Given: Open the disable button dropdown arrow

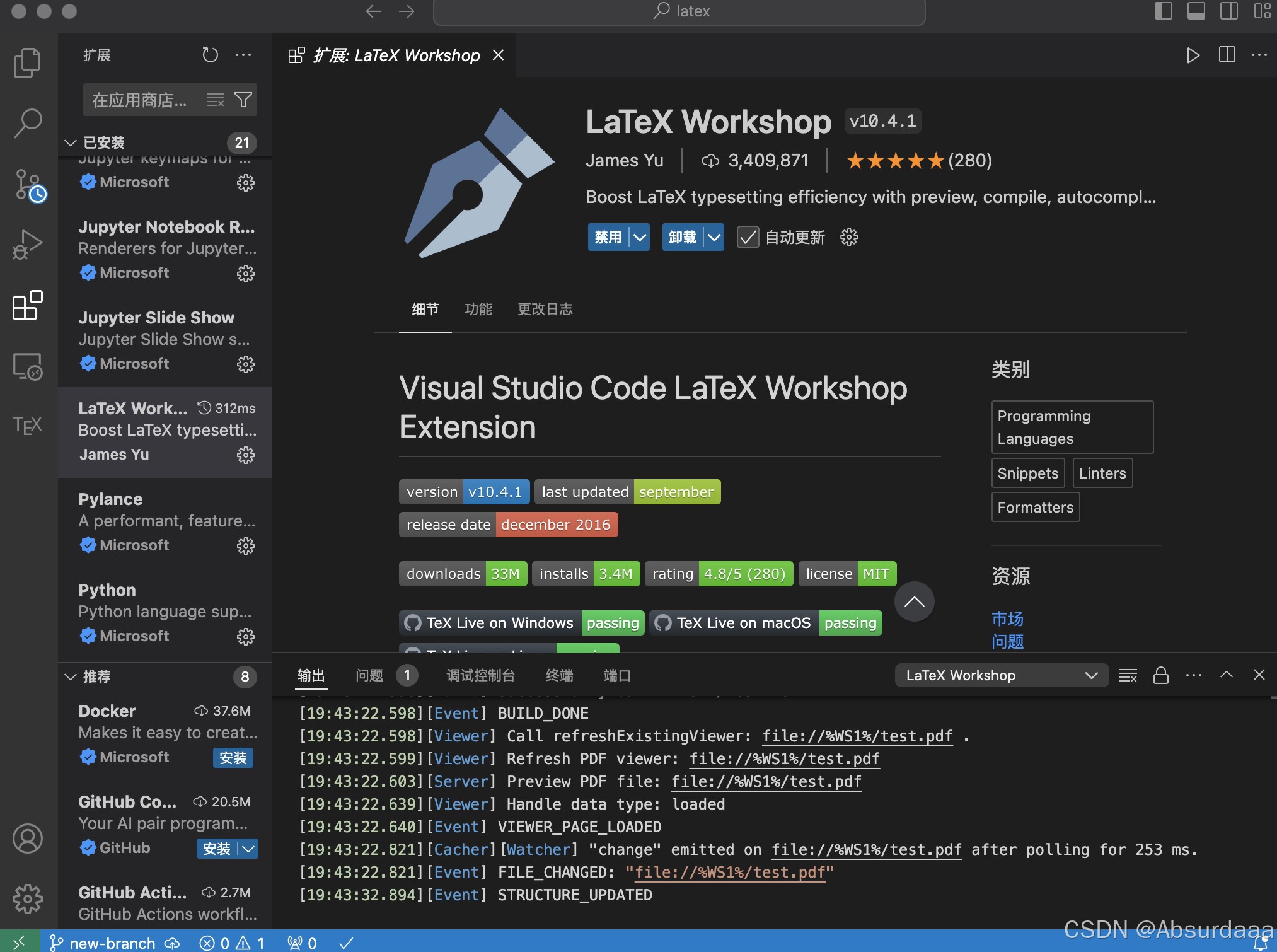Looking at the screenshot, I should 640,238.
